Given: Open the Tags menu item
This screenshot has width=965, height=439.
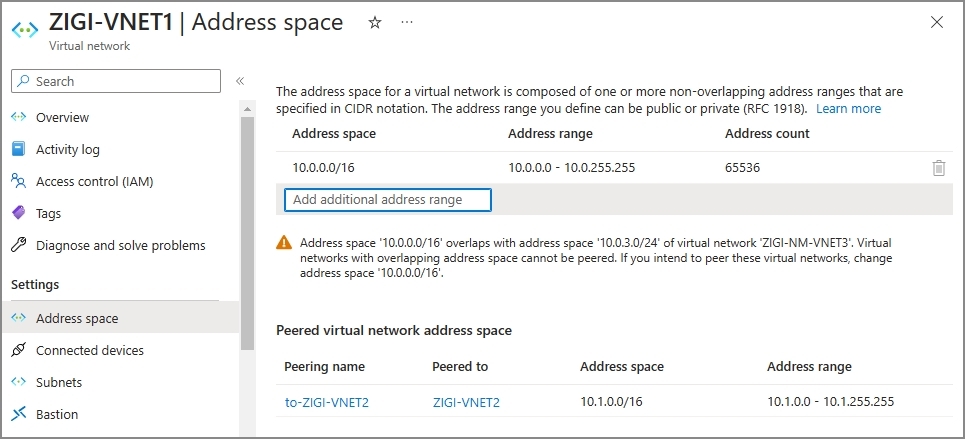Looking at the screenshot, I should click(x=48, y=214).
